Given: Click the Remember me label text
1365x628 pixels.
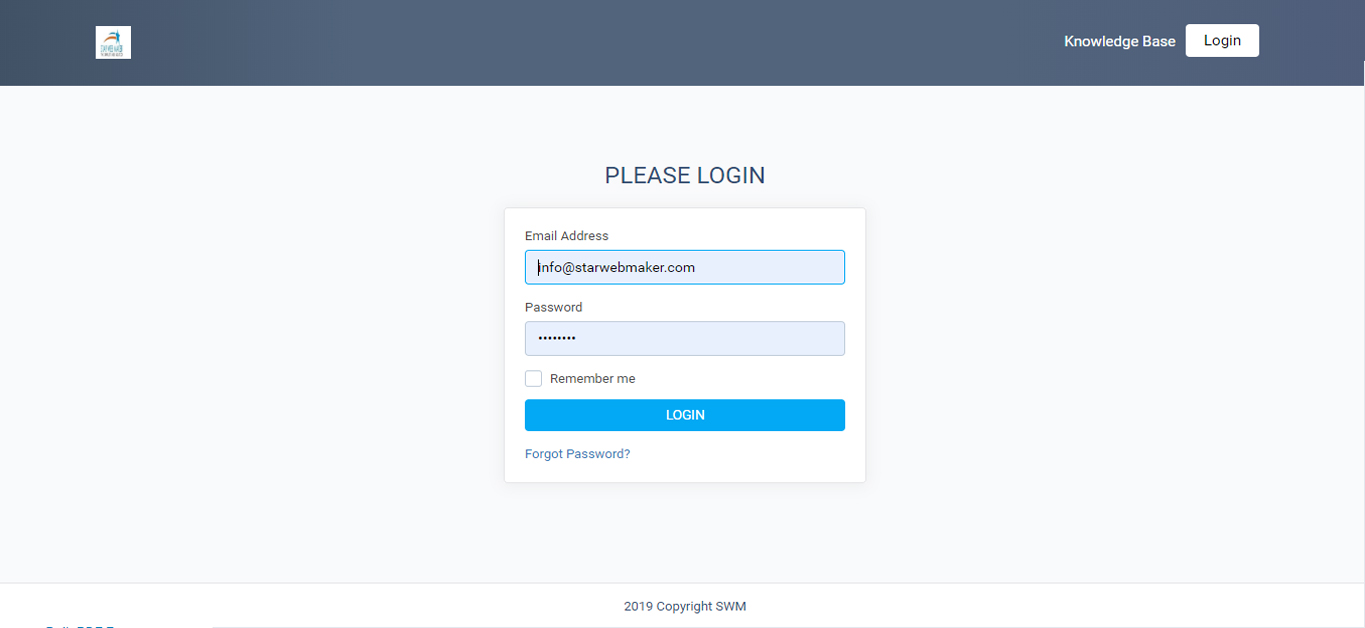Looking at the screenshot, I should tap(592, 379).
